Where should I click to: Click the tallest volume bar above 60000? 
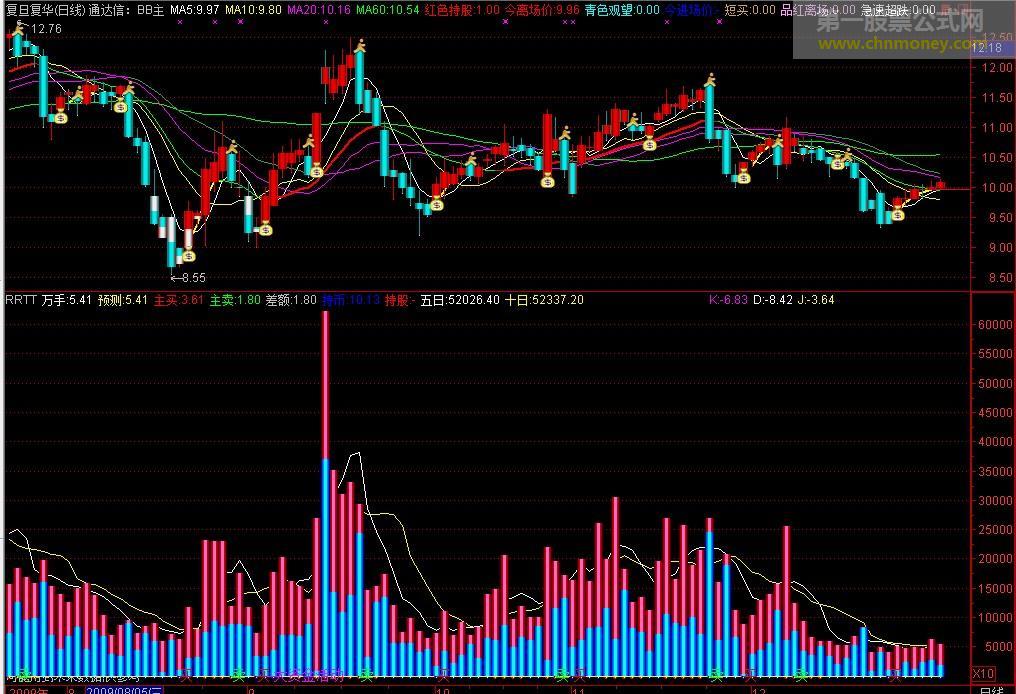coord(326,494)
